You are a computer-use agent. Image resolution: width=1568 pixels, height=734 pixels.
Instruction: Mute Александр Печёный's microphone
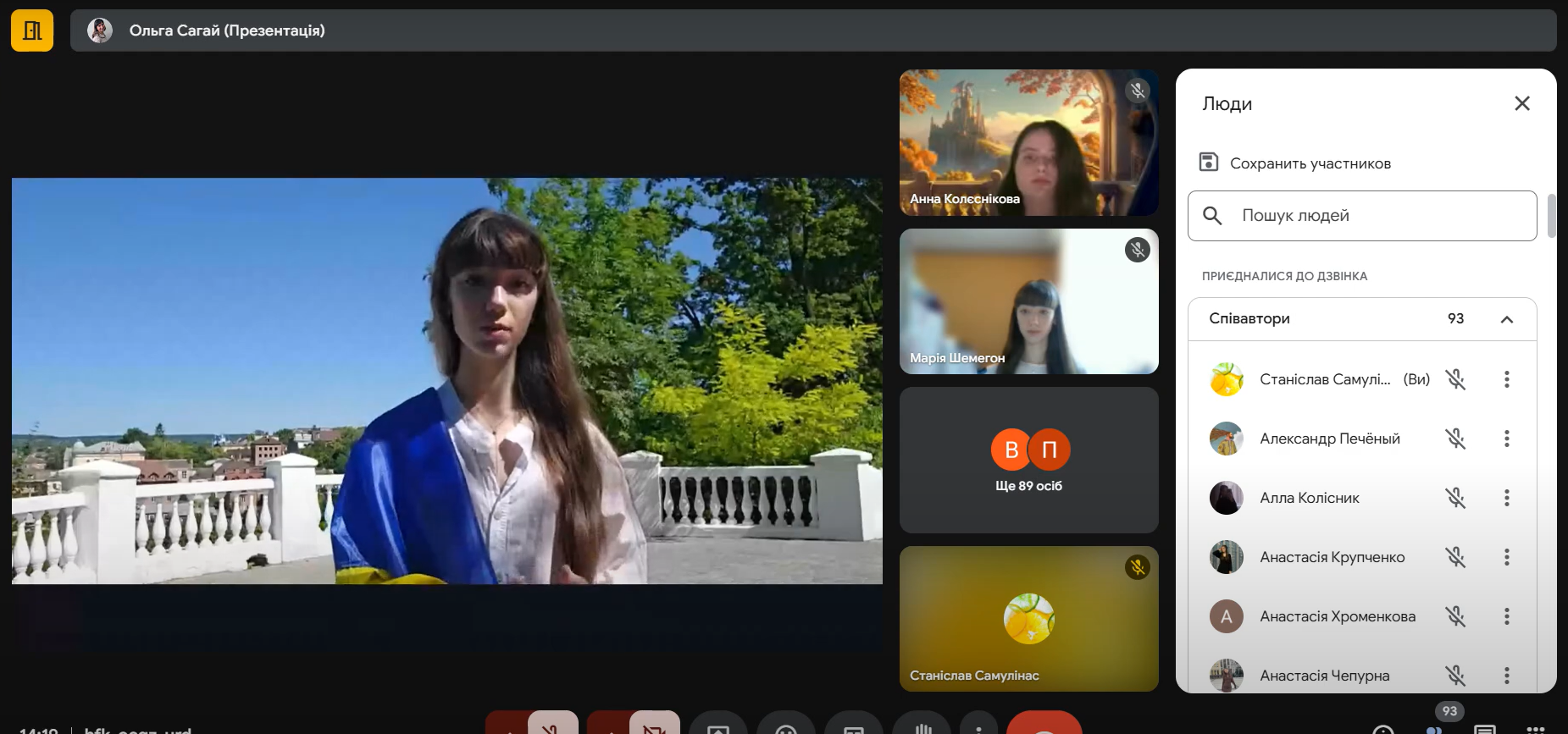tap(1455, 439)
